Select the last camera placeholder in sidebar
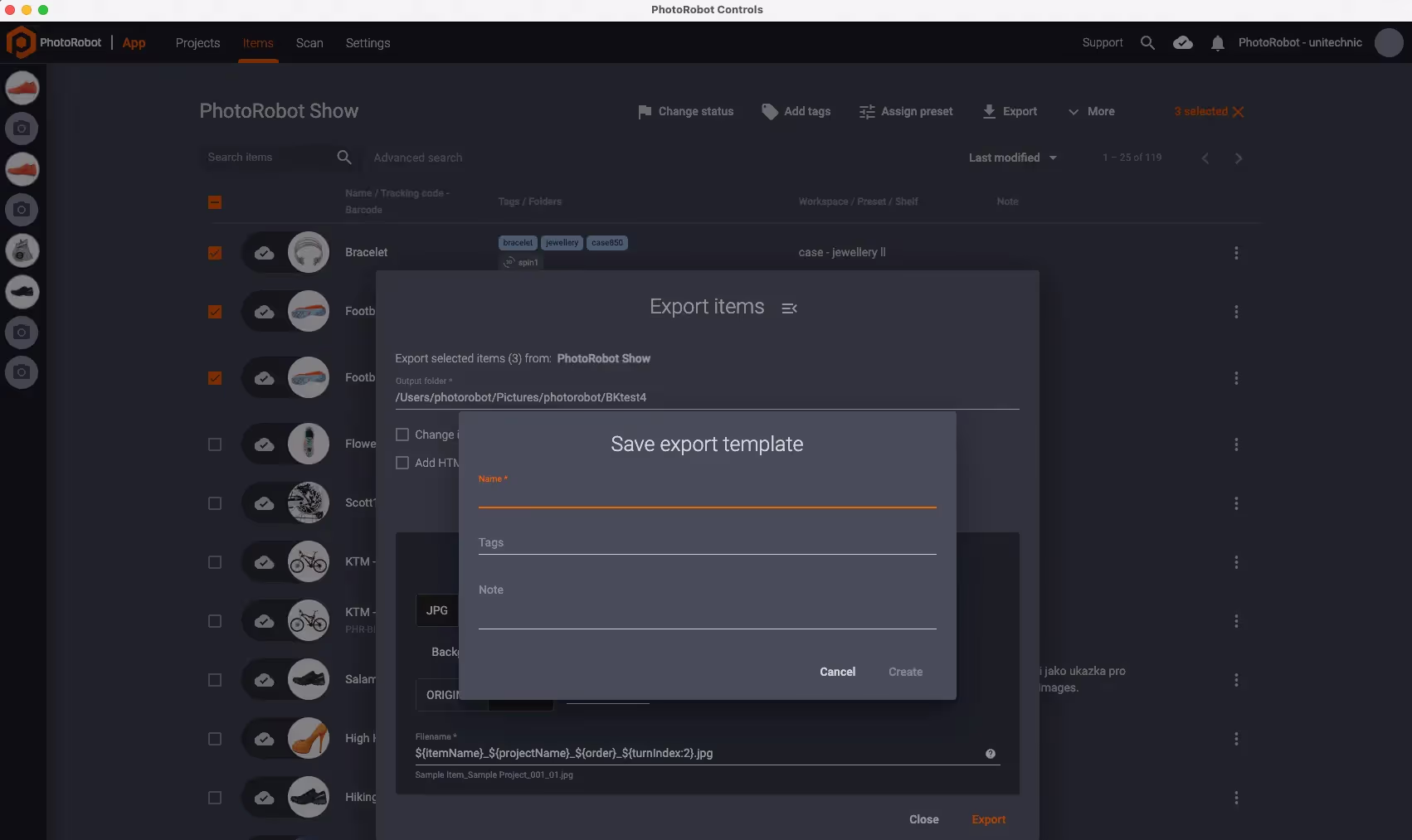The width and height of the screenshot is (1412, 840). [22, 372]
